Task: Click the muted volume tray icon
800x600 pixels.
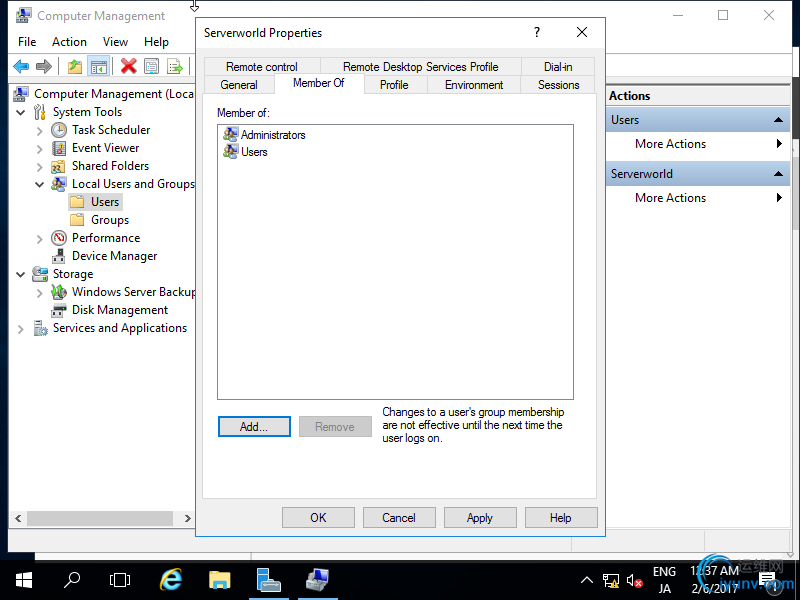Action: point(635,581)
